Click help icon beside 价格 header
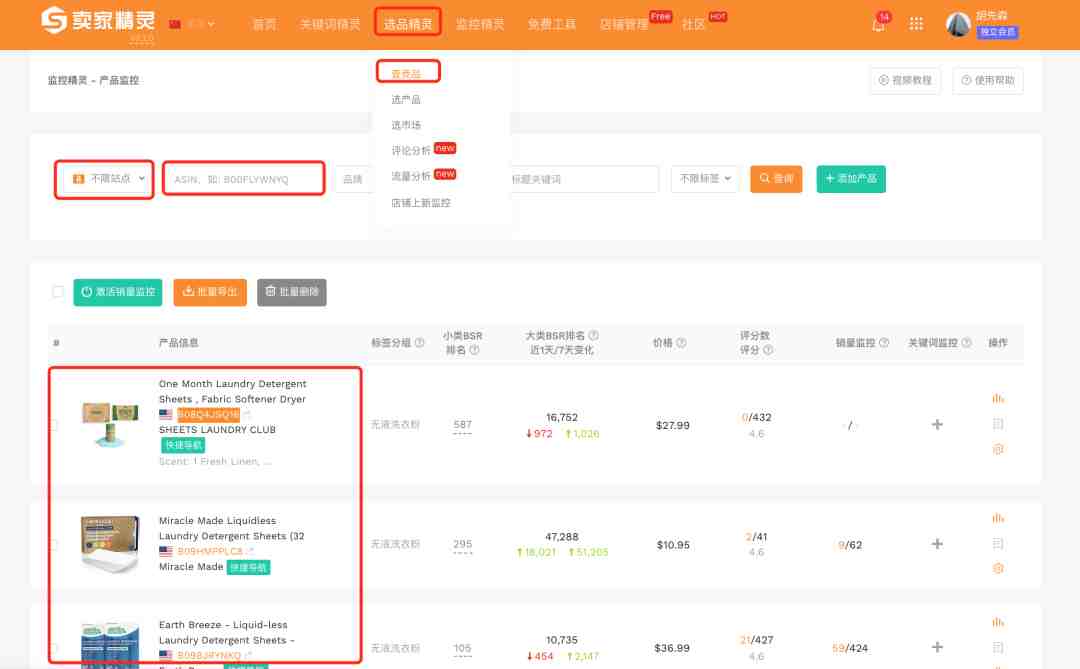Viewport: 1080px width, 669px height. click(x=681, y=342)
